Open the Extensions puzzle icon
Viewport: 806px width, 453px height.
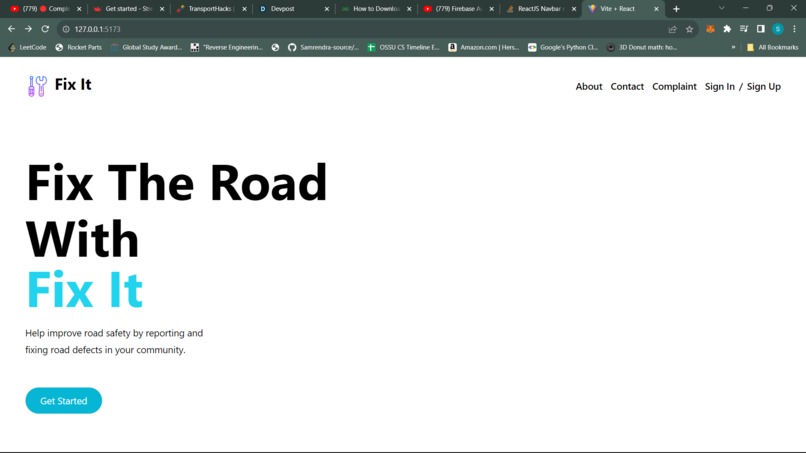click(727, 29)
